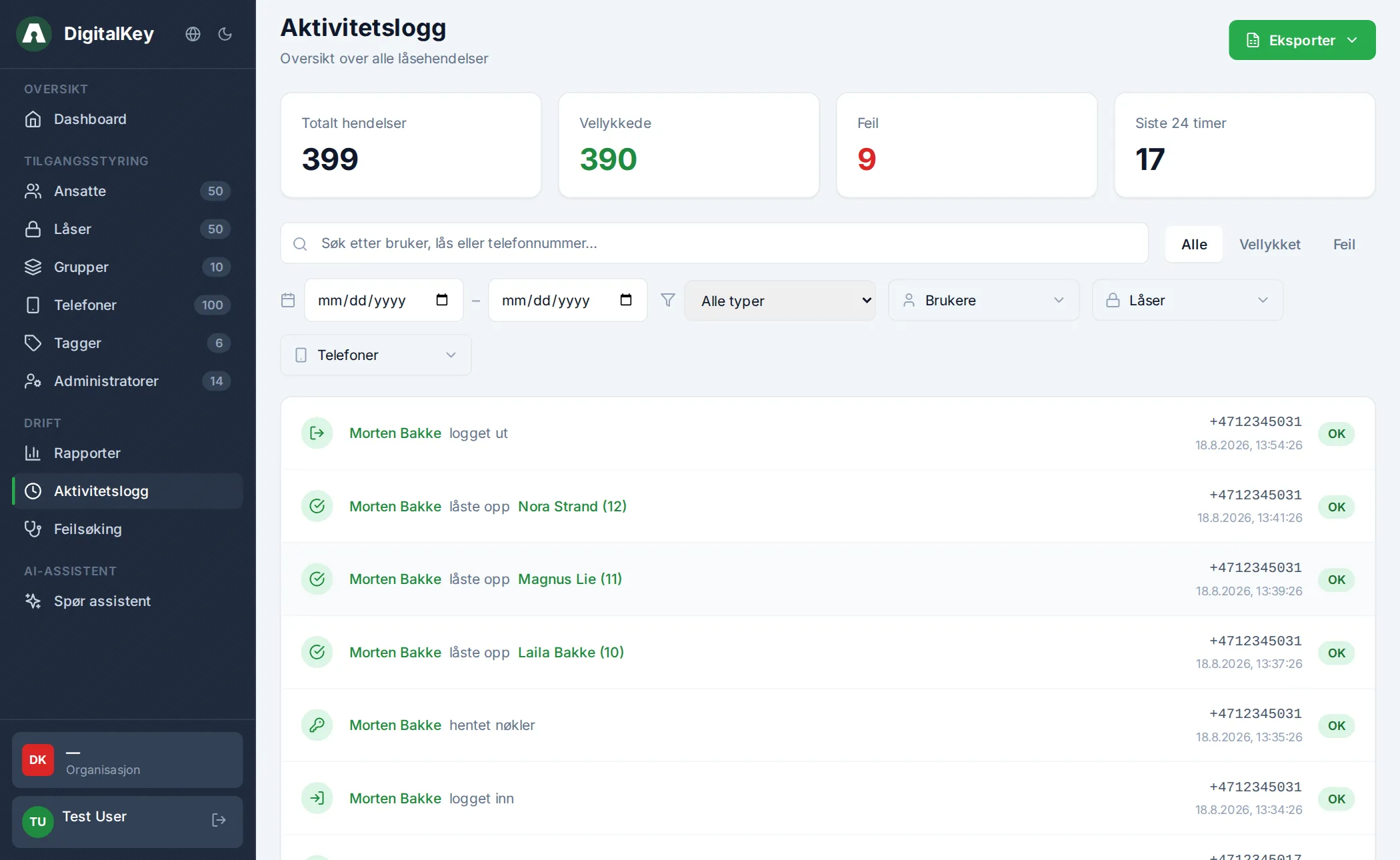Click the DigitalKey logo icon

tap(34, 33)
